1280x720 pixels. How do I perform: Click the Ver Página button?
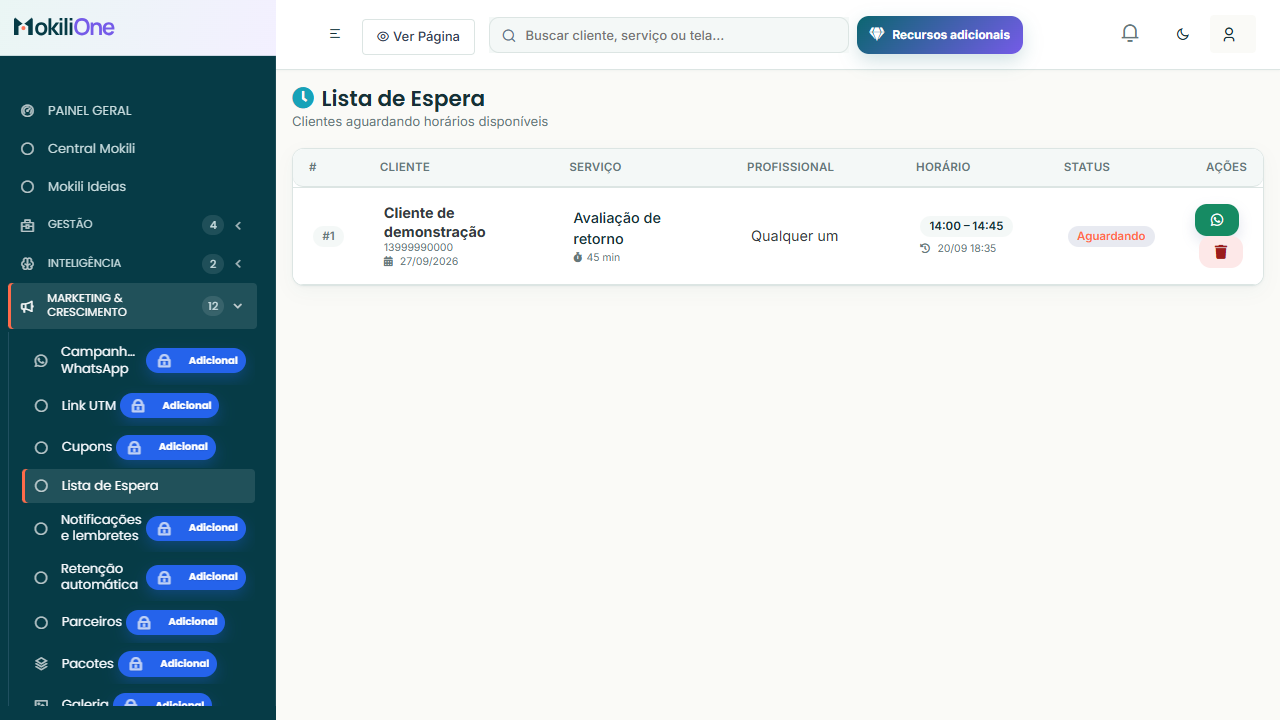(418, 36)
